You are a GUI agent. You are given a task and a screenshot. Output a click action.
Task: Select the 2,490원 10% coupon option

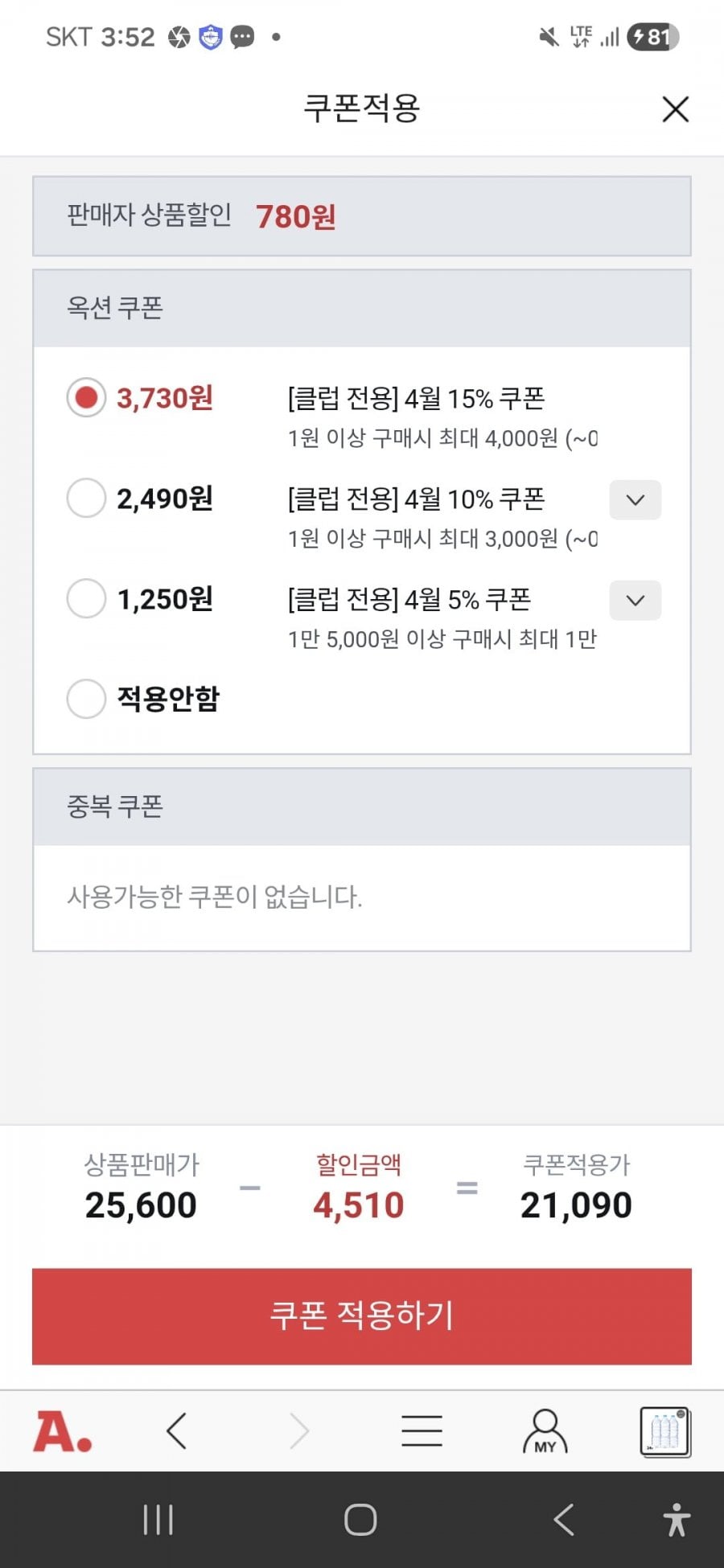[x=86, y=499]
